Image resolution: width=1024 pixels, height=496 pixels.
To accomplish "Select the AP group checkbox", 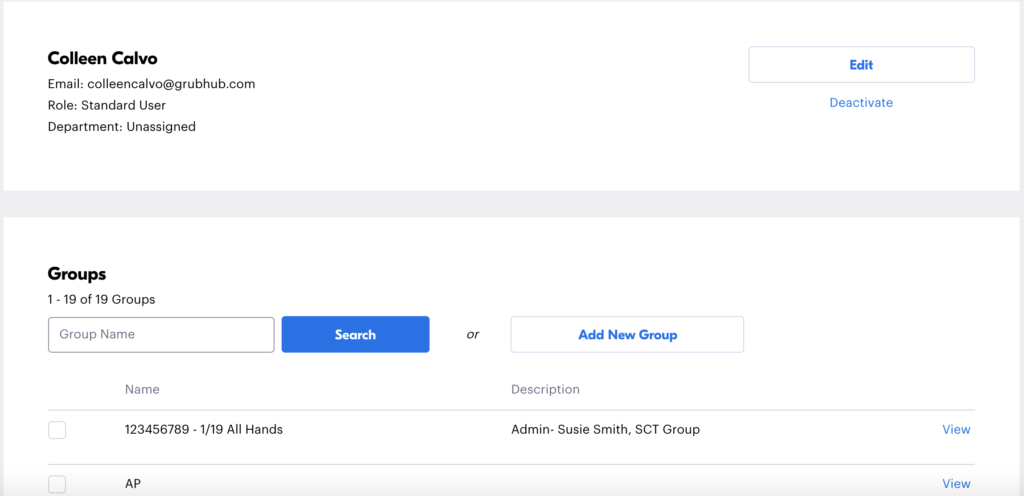I will (57, 484).
